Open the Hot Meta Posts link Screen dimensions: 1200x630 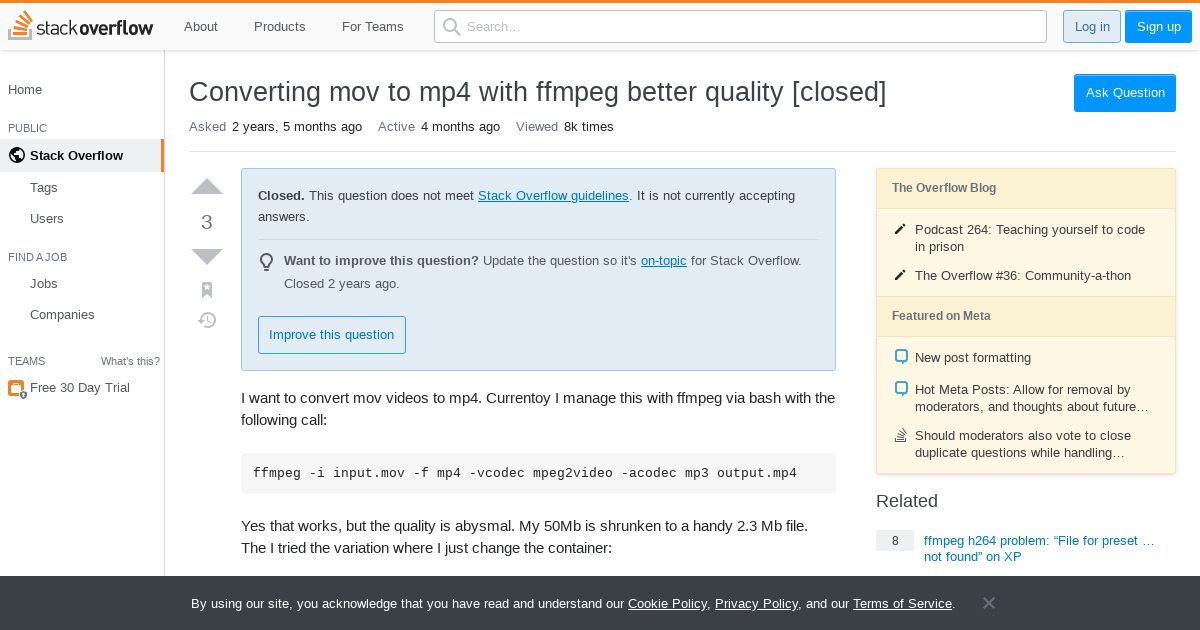pos(1032,398)
